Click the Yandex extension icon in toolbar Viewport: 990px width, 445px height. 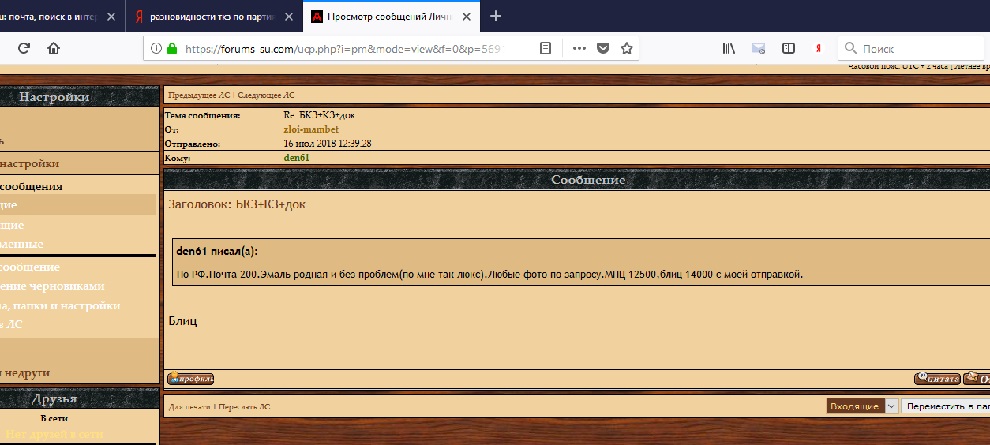(818, 48)
